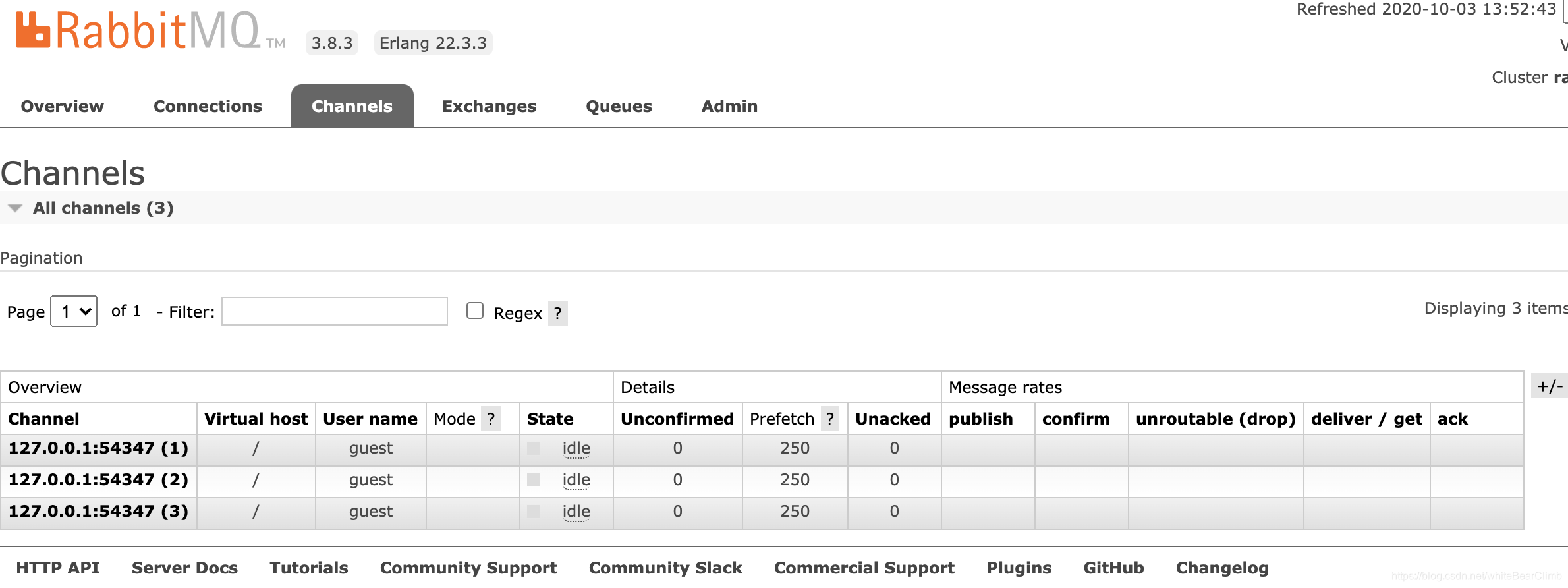Open the Community Slack link
This screenshot has width=1568, height=588.
coord(665,568)
